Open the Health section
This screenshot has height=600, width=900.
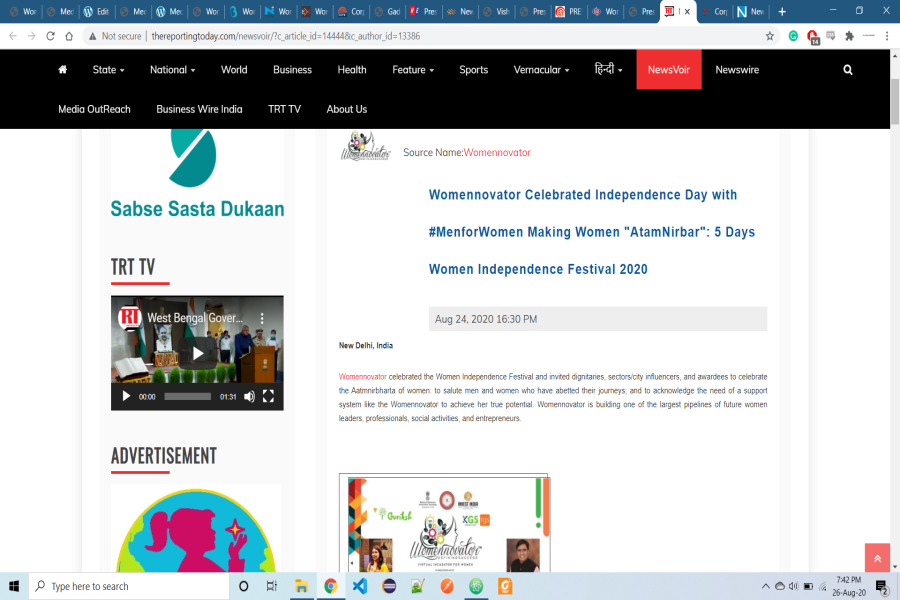pos(352,70)
